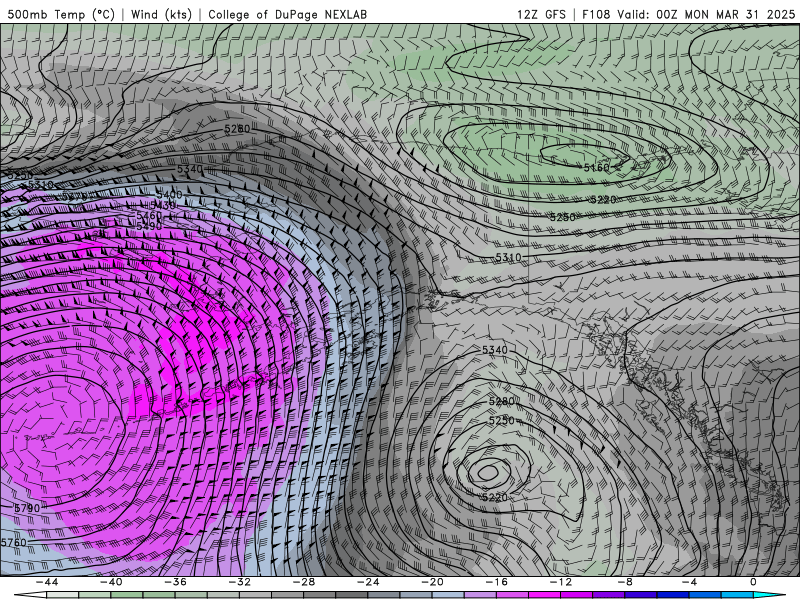Viewport: 800px width, 600px height.
Task: Click the -40 colorbar tick label
Action: 111,582
